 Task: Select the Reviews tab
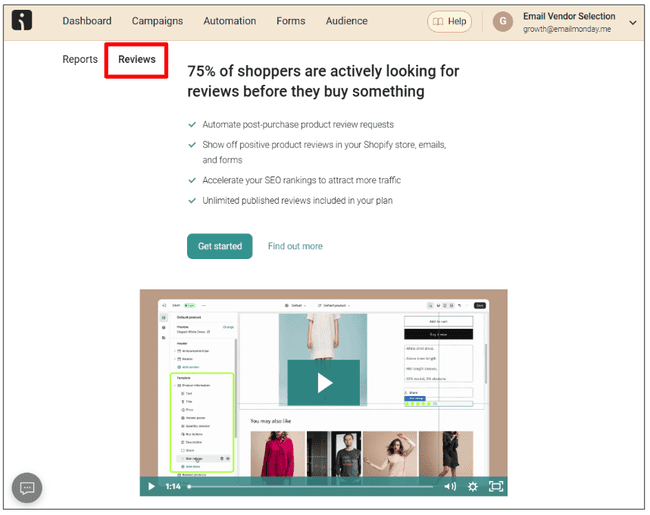tap(137, 59)
